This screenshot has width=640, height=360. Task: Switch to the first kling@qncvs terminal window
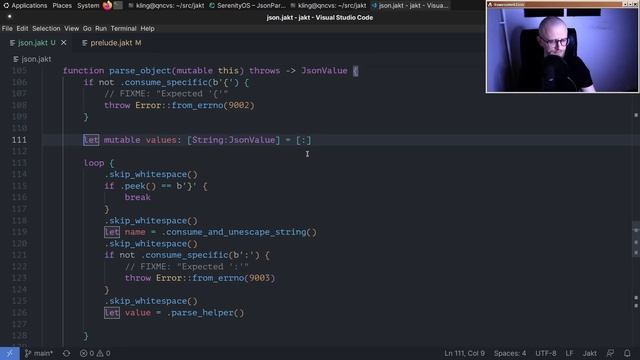[167, 6]
